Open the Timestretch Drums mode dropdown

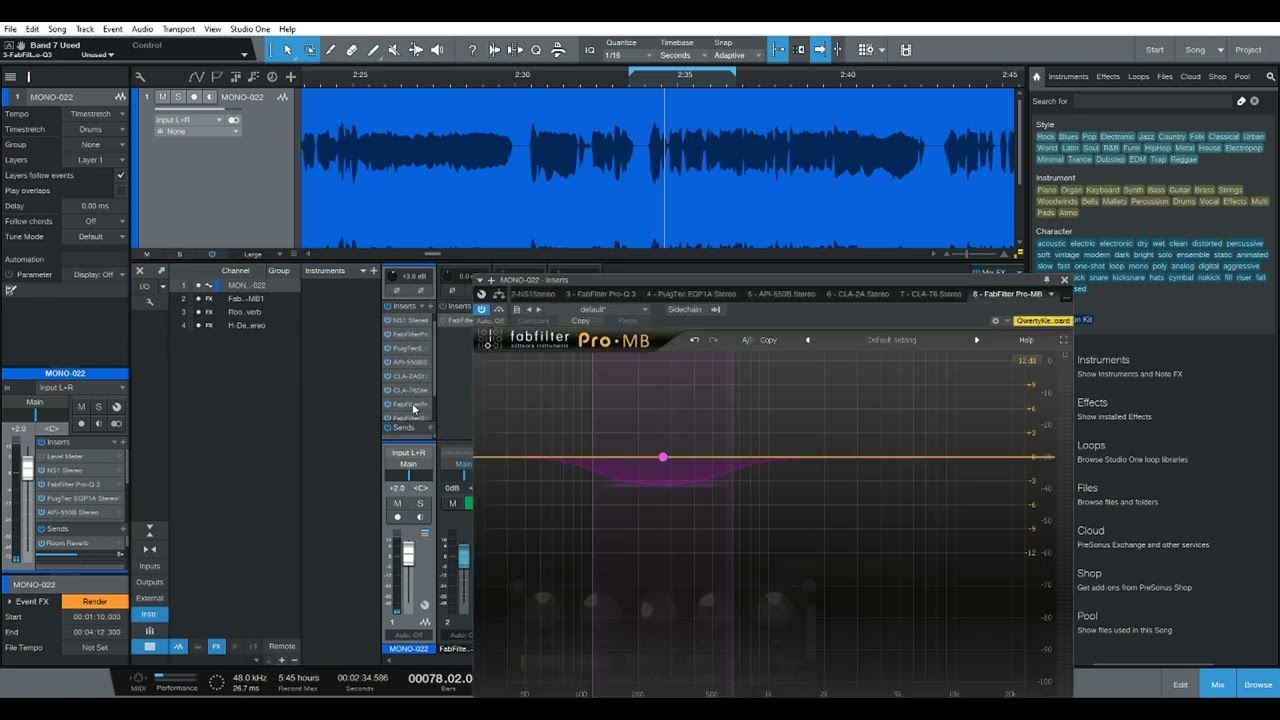coord(95,129)
